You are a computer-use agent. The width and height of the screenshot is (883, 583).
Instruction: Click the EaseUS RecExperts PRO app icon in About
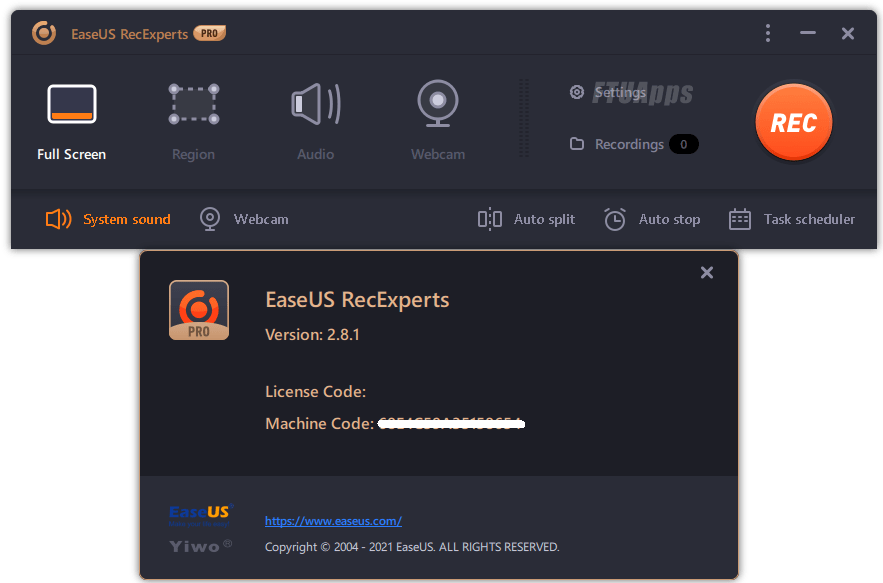tap(199, 310)
